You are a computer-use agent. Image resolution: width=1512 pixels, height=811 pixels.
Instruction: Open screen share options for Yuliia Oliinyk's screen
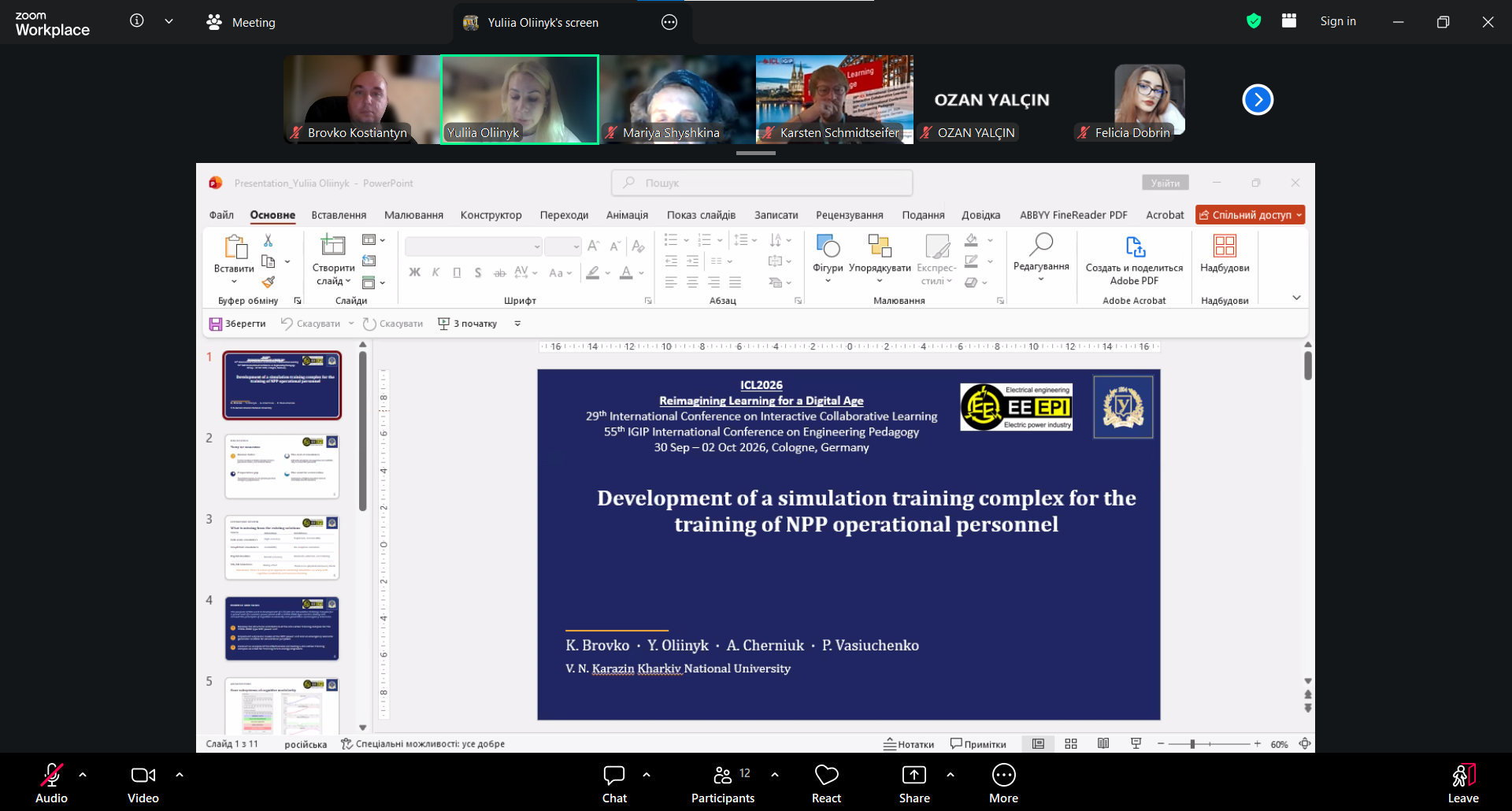point(669,22)
